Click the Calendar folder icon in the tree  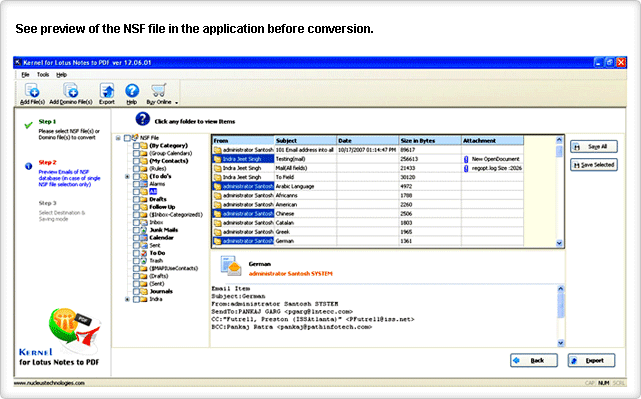pyautogui.click(x=143, y=238)
